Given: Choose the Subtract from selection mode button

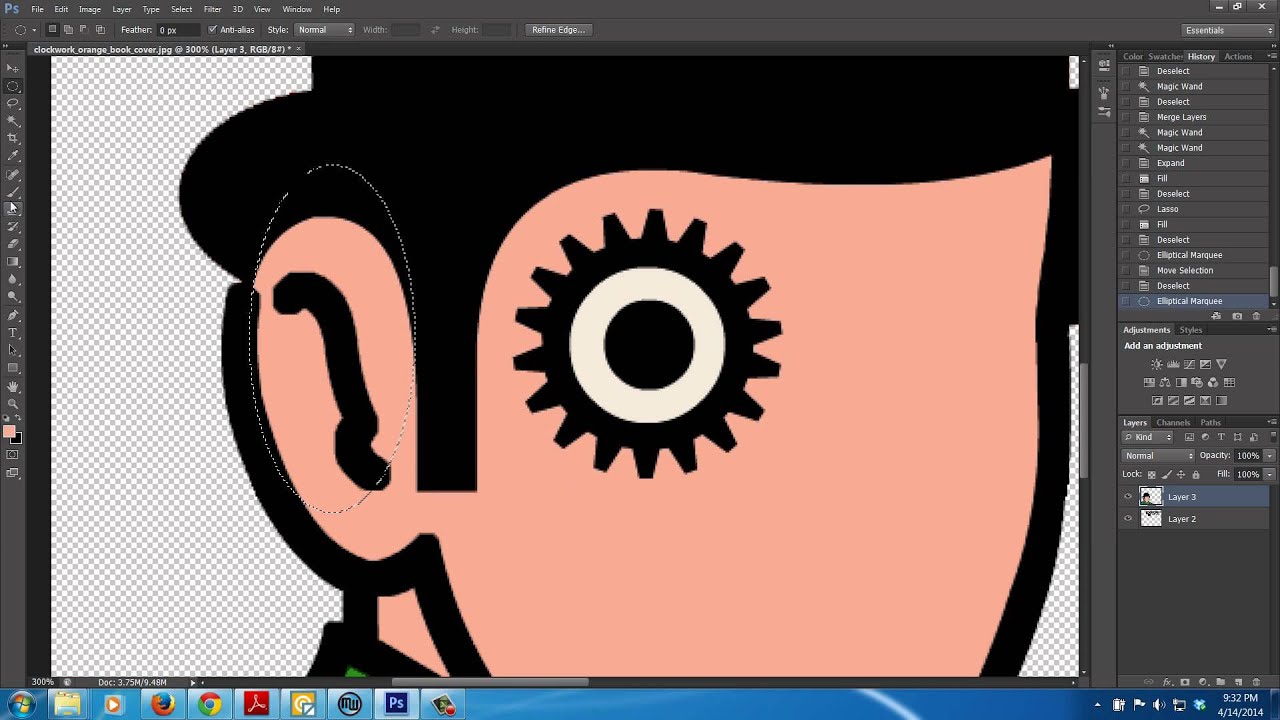Looking at the screenshot, I should 84,30.
